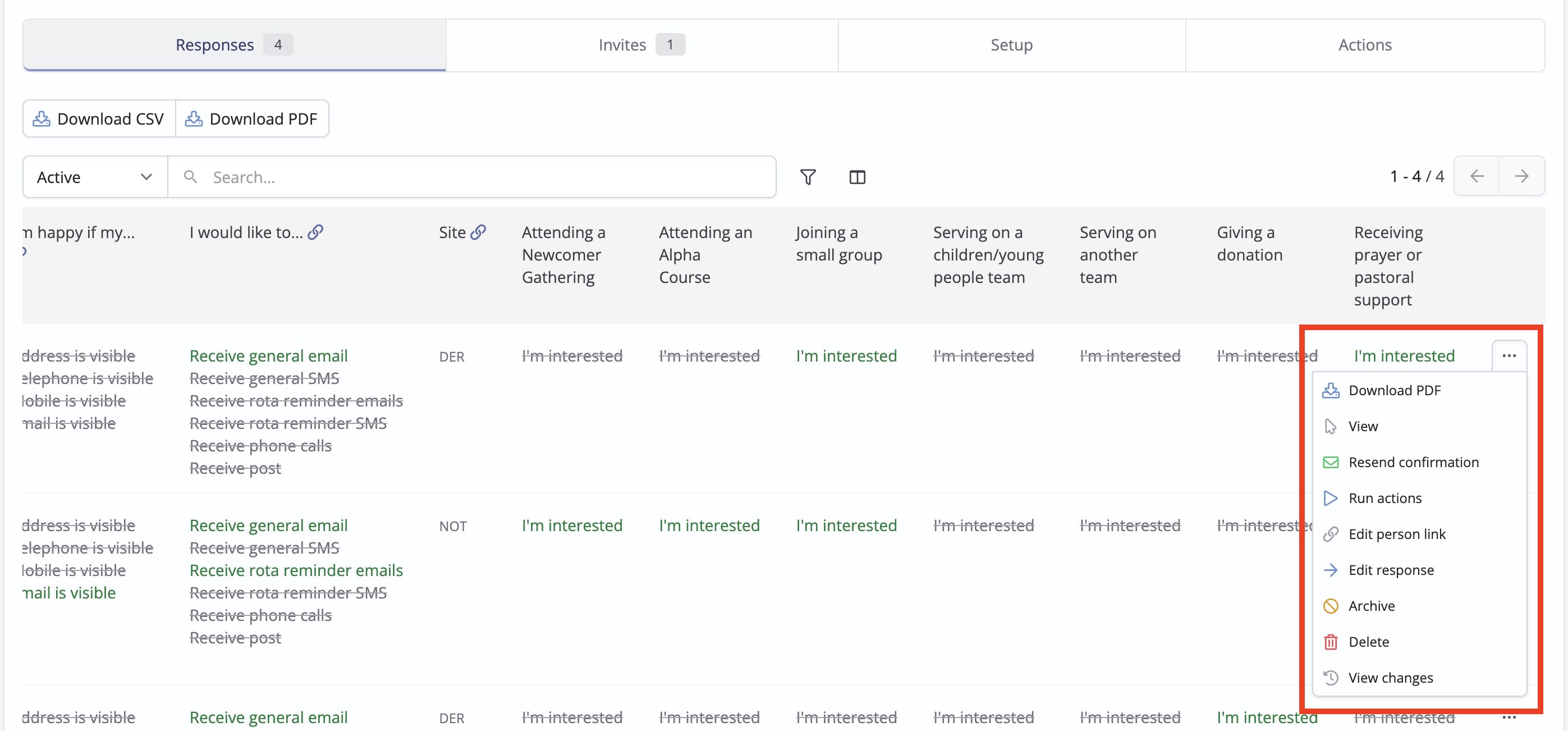The height and width of the screenshot is (731, 1568).
Task: Select View changes menu entry
Action: coord(1390,678)
